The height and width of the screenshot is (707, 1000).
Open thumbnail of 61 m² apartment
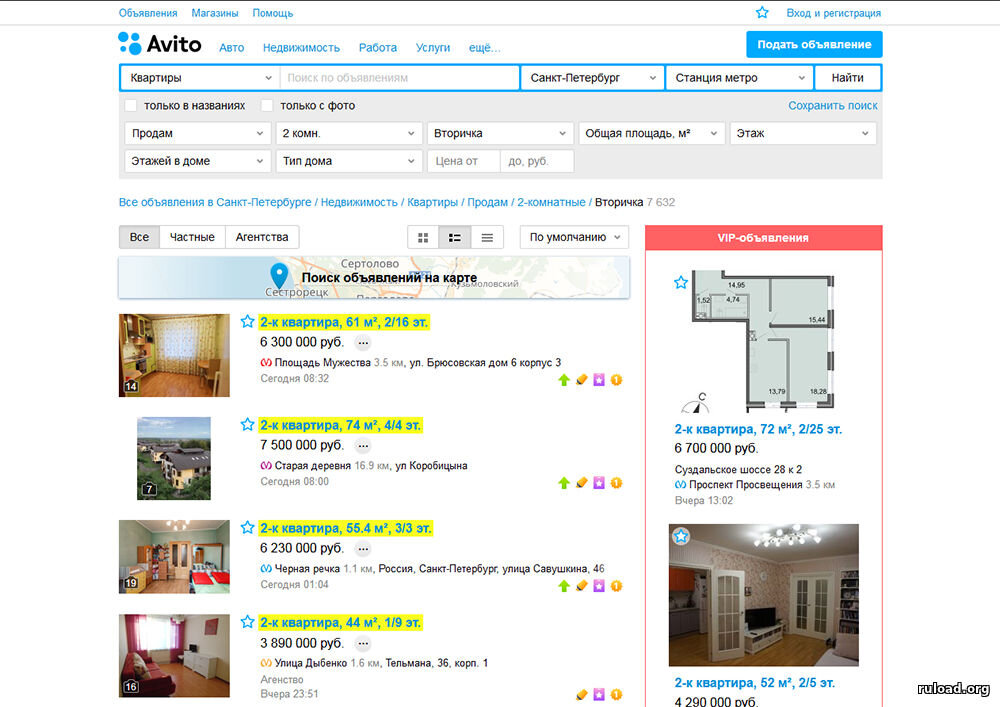coord(174,355)
